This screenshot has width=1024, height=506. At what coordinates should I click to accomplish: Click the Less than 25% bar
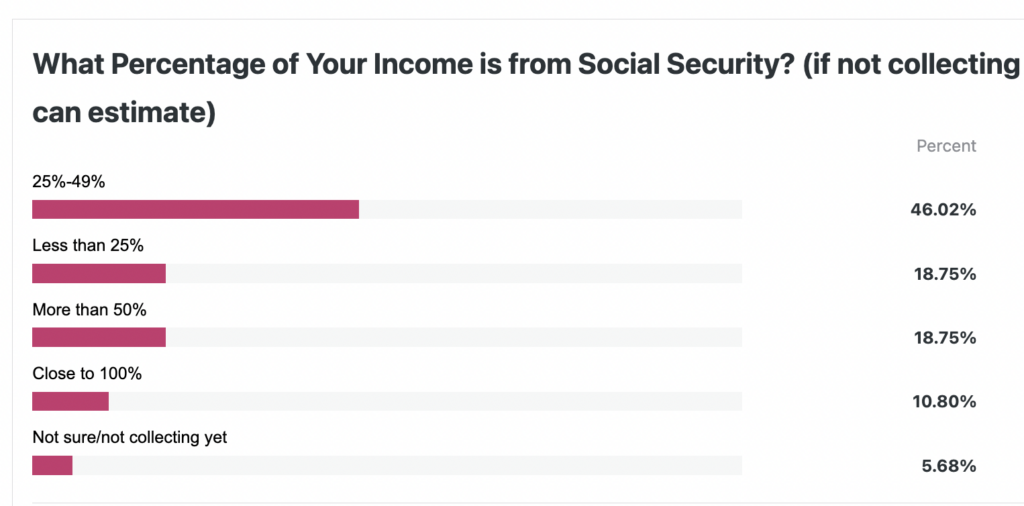(x=99, y=274)
